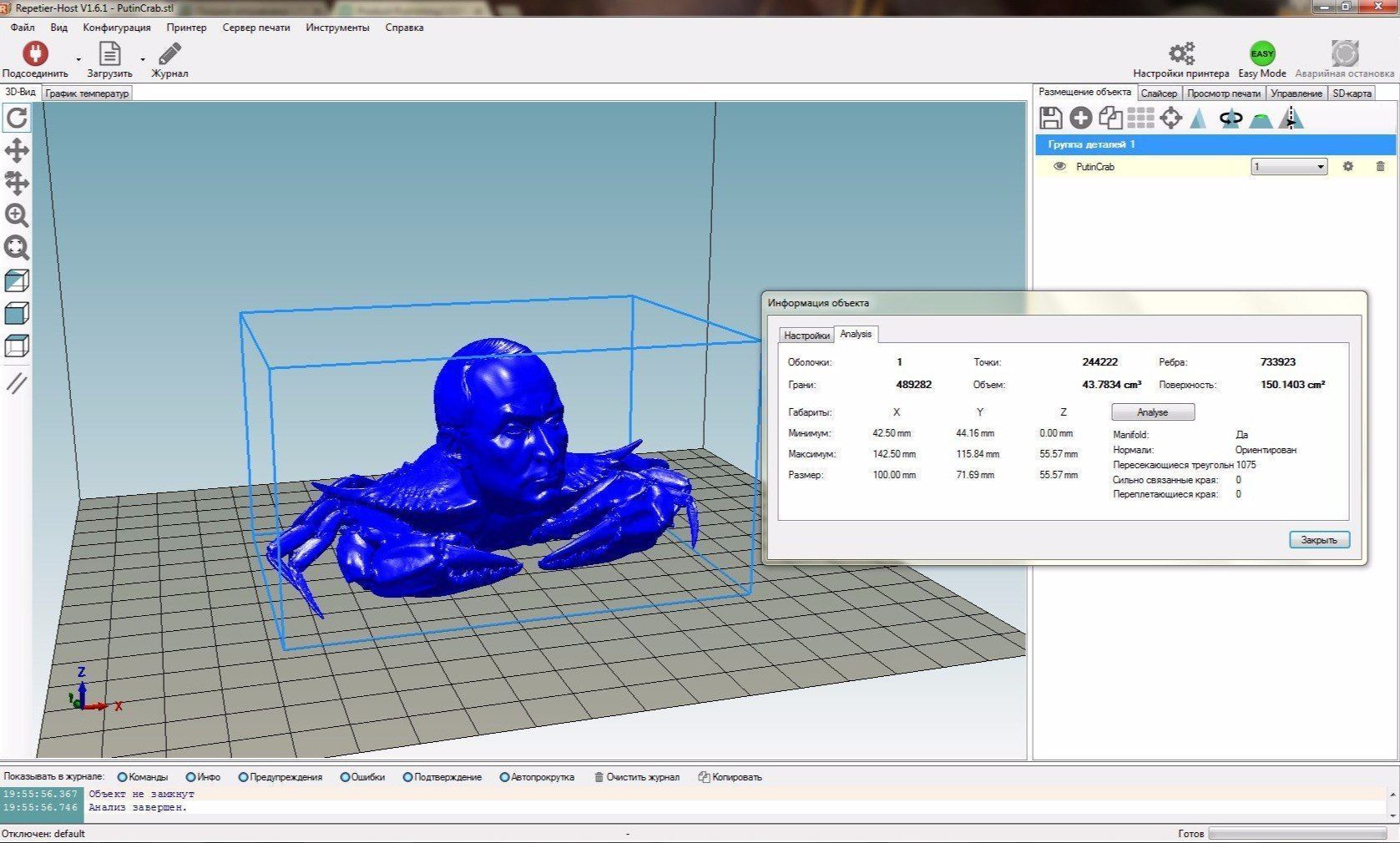Select Analysis tab in object info dialog

pyautogui.click(x=856, y=334)
